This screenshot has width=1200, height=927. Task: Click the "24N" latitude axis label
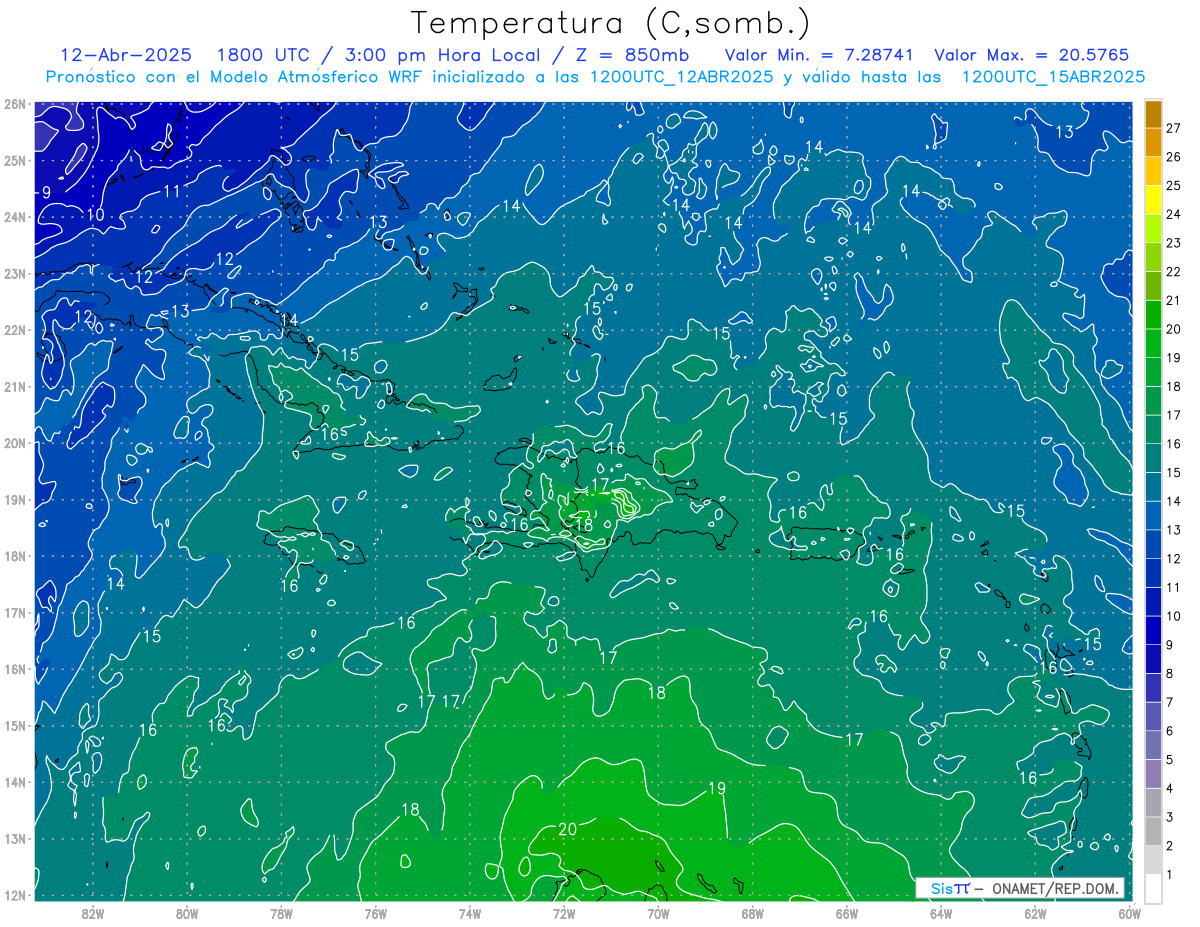tap(14, 217)
